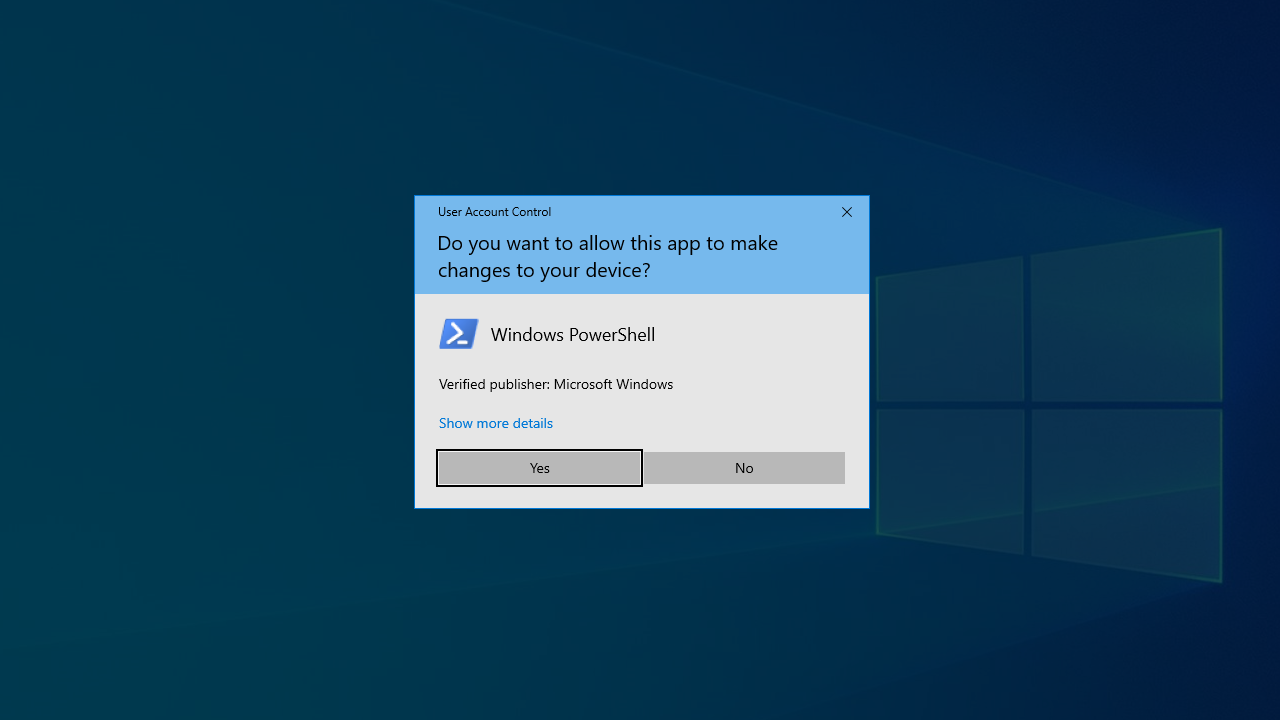
Task: Close the User Account Control dialog
Action: pyautogui.click(x=847, y=212)
